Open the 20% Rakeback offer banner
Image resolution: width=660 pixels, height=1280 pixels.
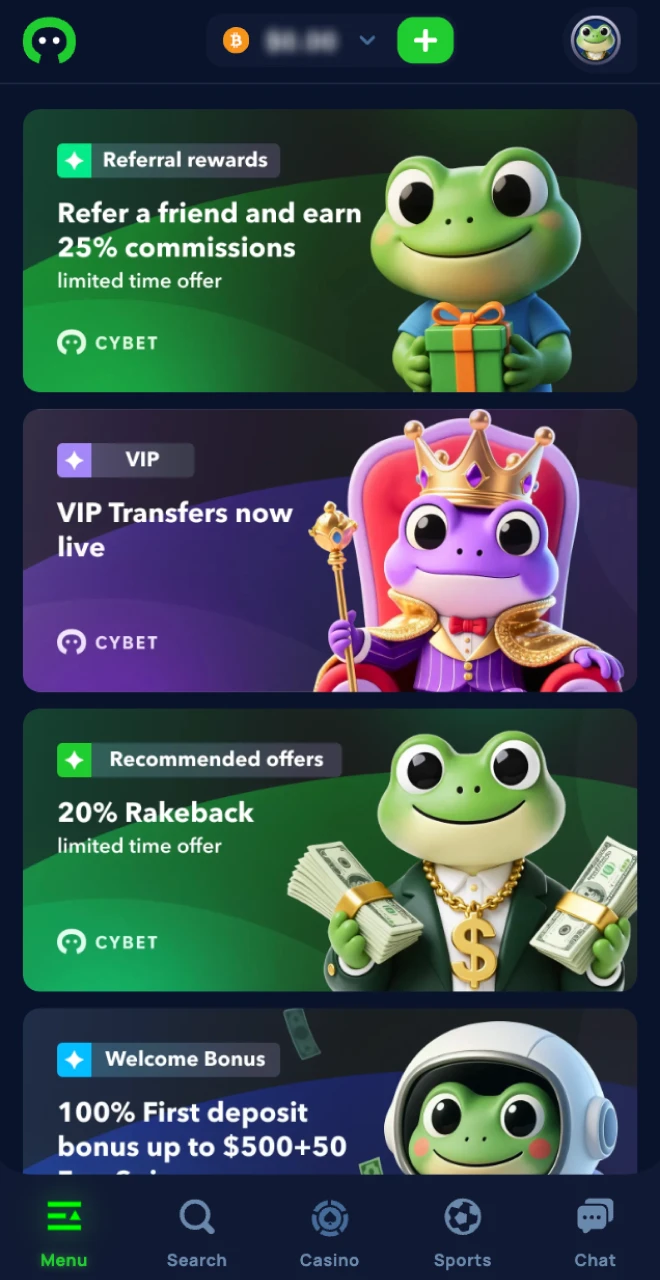330,850
